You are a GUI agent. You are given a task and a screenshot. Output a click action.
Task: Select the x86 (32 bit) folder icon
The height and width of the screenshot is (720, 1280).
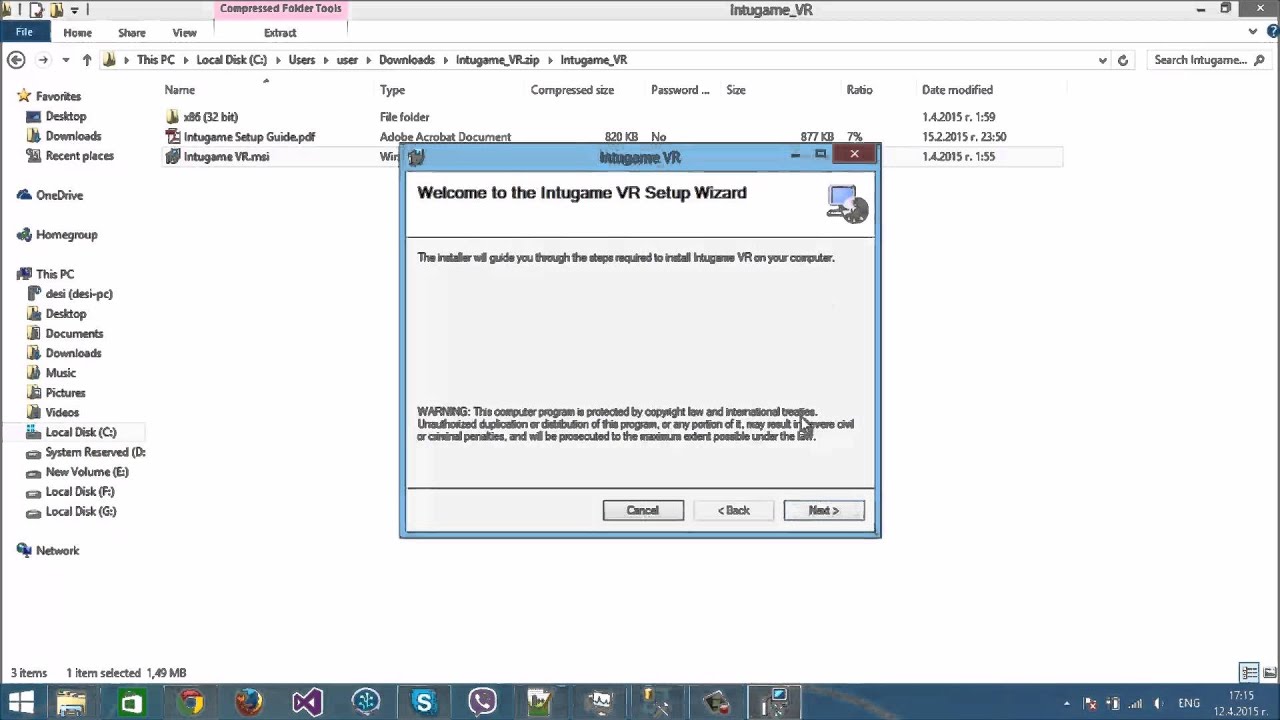click(x=173, y=117)
